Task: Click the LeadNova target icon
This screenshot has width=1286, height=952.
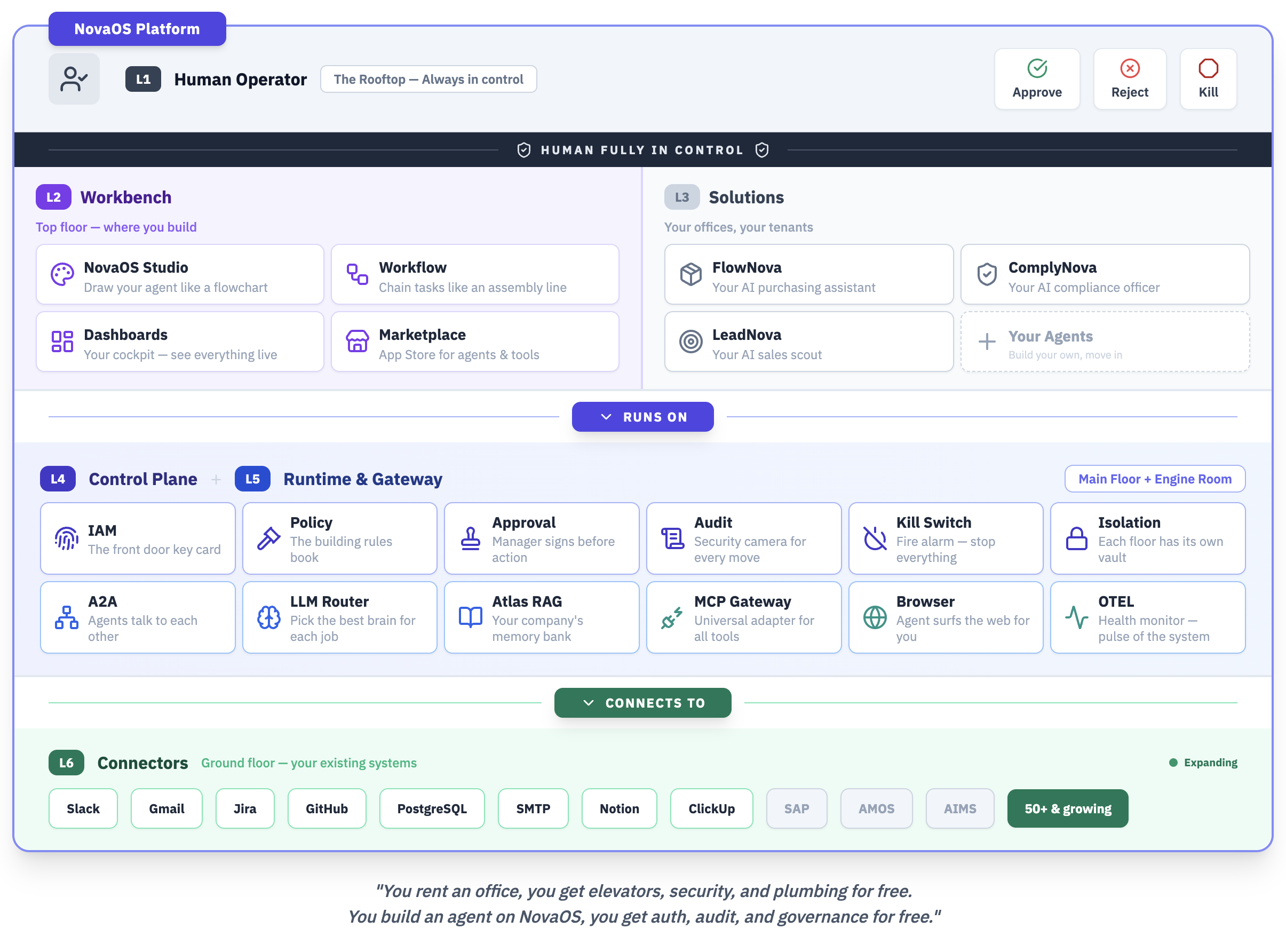Action: click(x=690, y=342)
